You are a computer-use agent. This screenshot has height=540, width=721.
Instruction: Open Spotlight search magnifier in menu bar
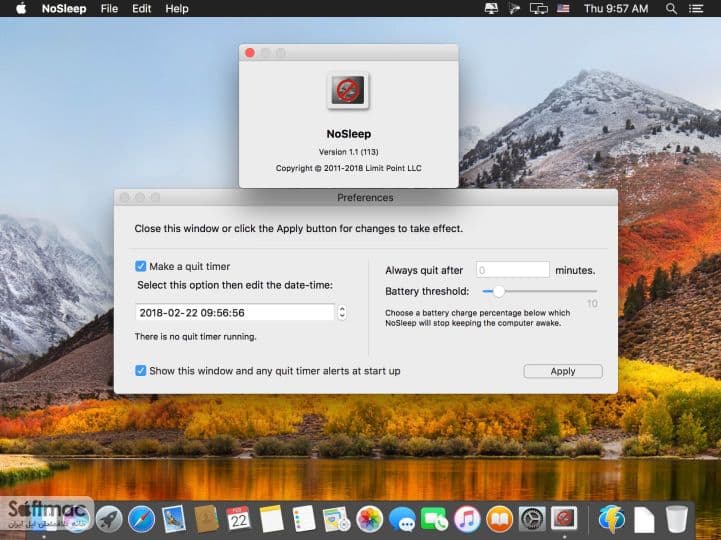(671, 9)
